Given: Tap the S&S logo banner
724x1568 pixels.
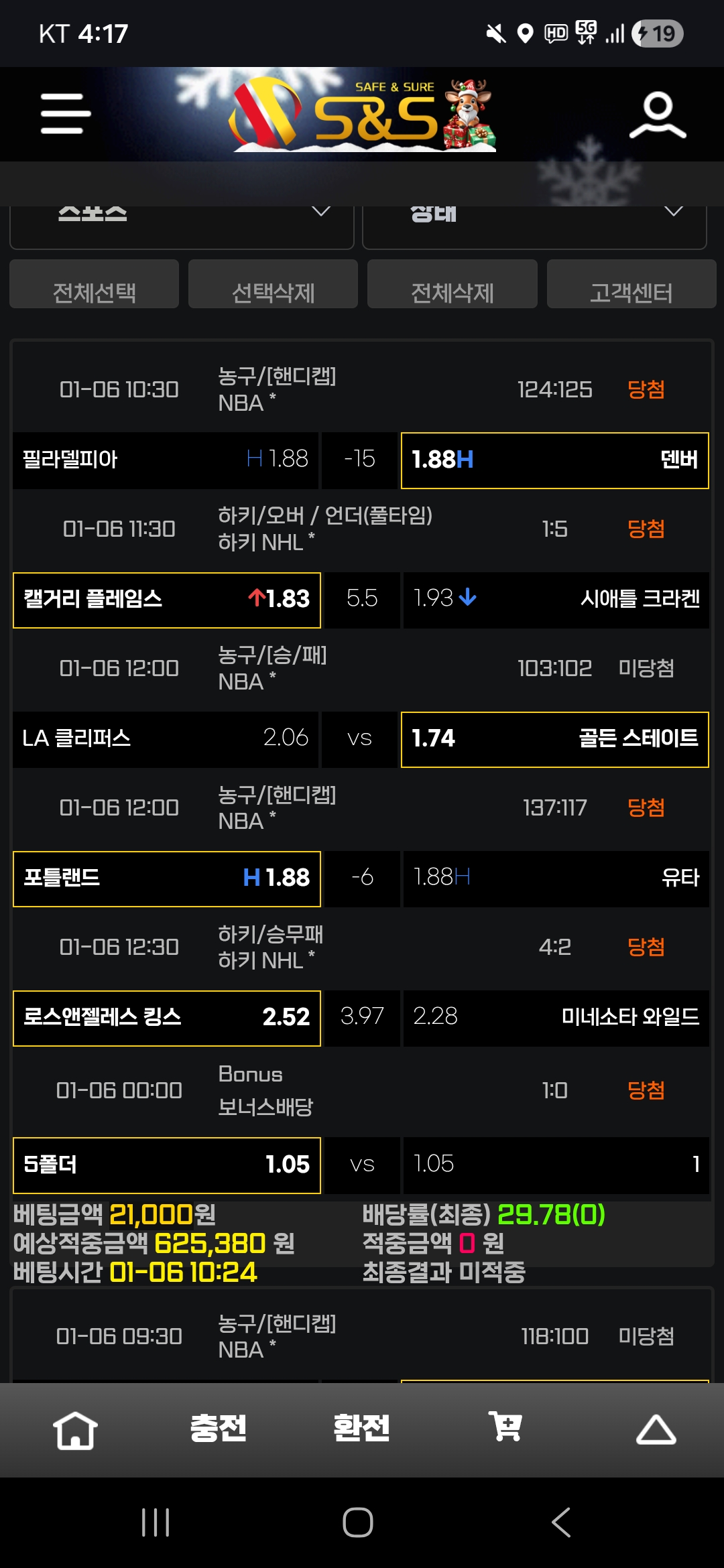Looking at the screenshot, I should coord(363,114).
